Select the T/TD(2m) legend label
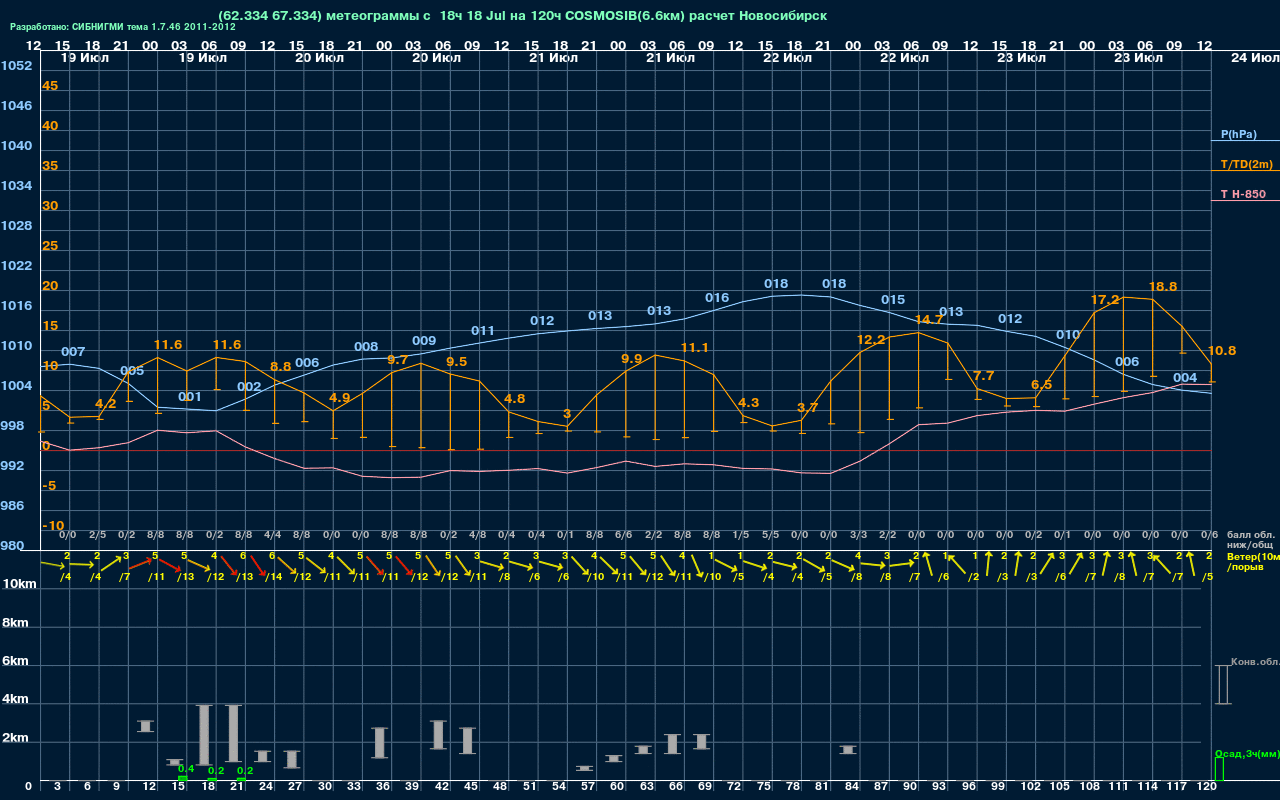The width and height of the screenshot is (1280, 800). click(1246, 164)
